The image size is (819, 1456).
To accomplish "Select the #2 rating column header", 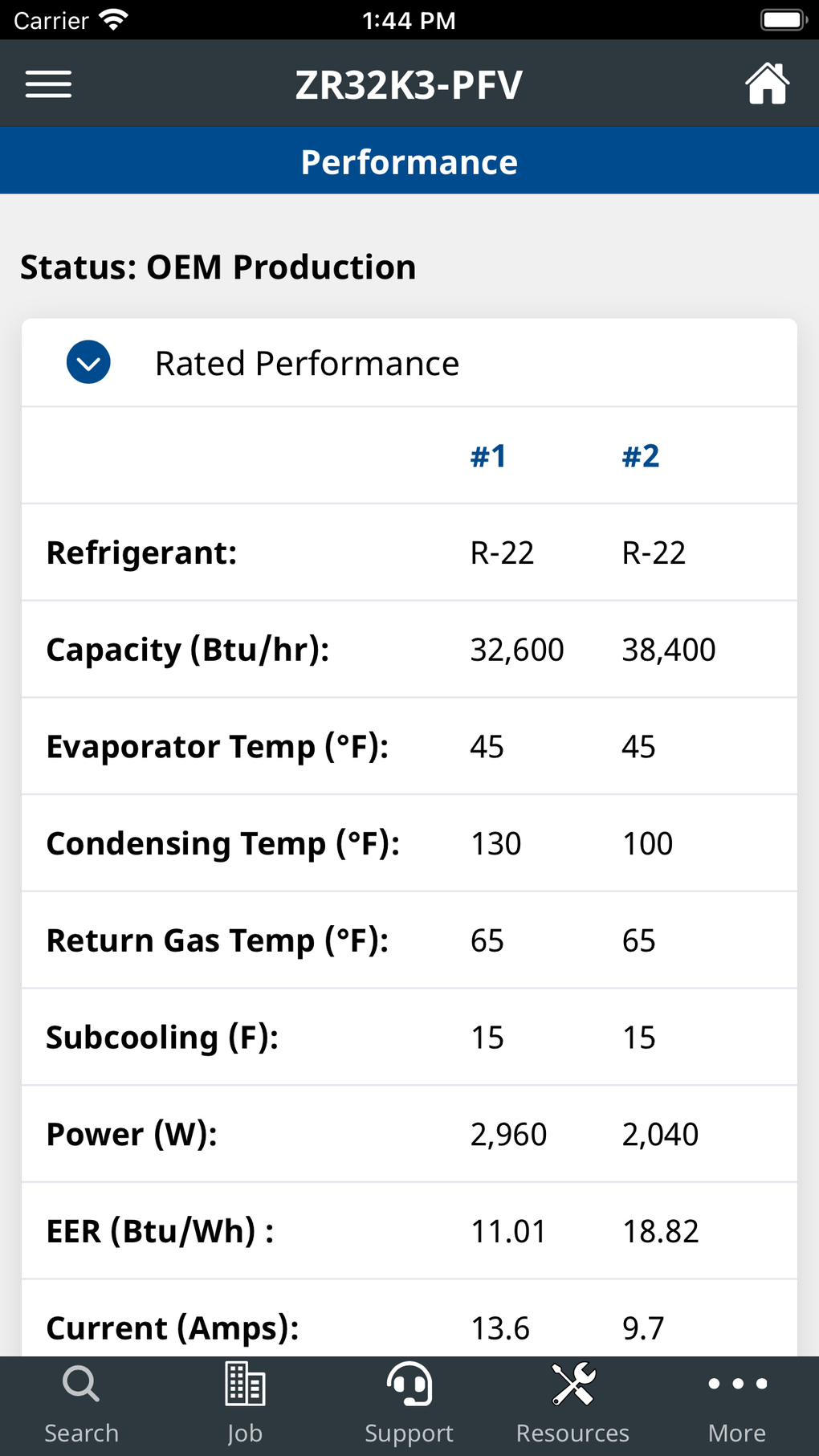I will pyautogui.click(x=641, y=456).
